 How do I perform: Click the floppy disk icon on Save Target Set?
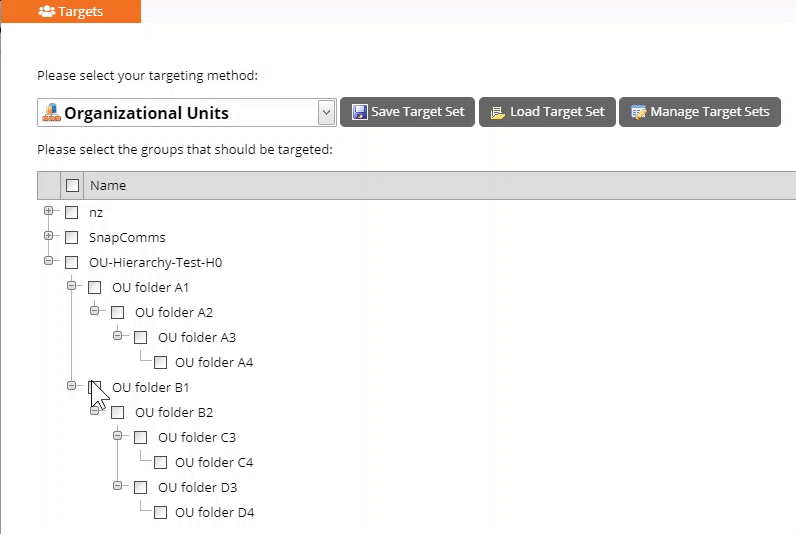click(359, 112)
